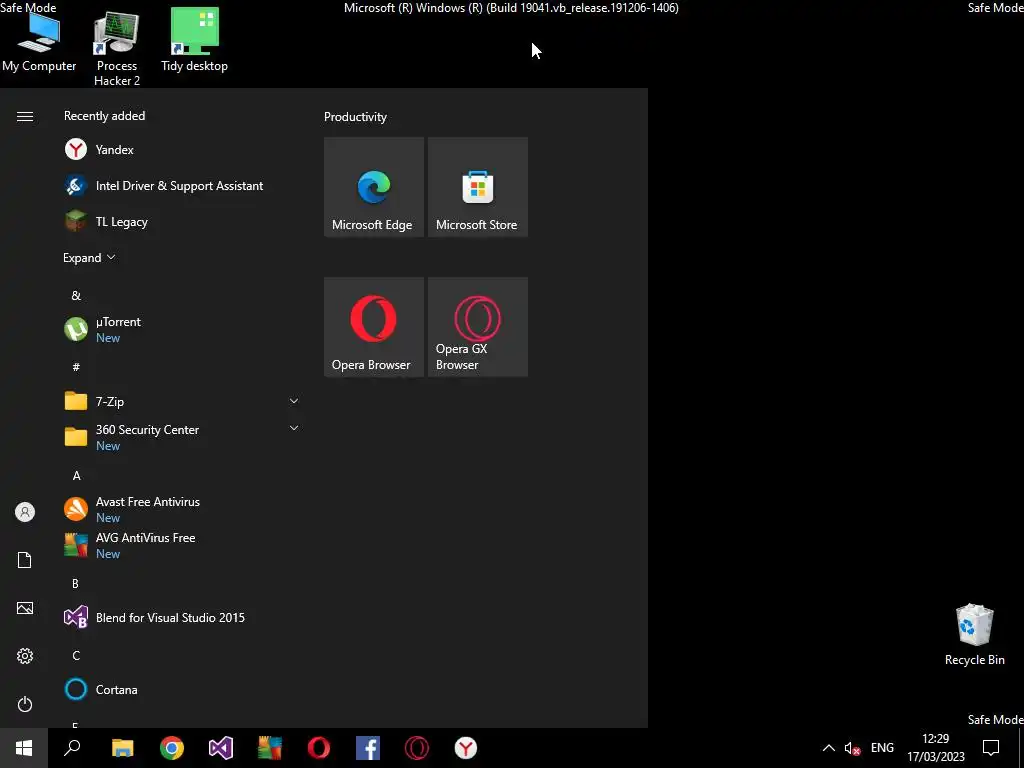Screen dimensions: 1024x768
Task: Open 360 Security Center folder entry
Action: tap(180, 437)
